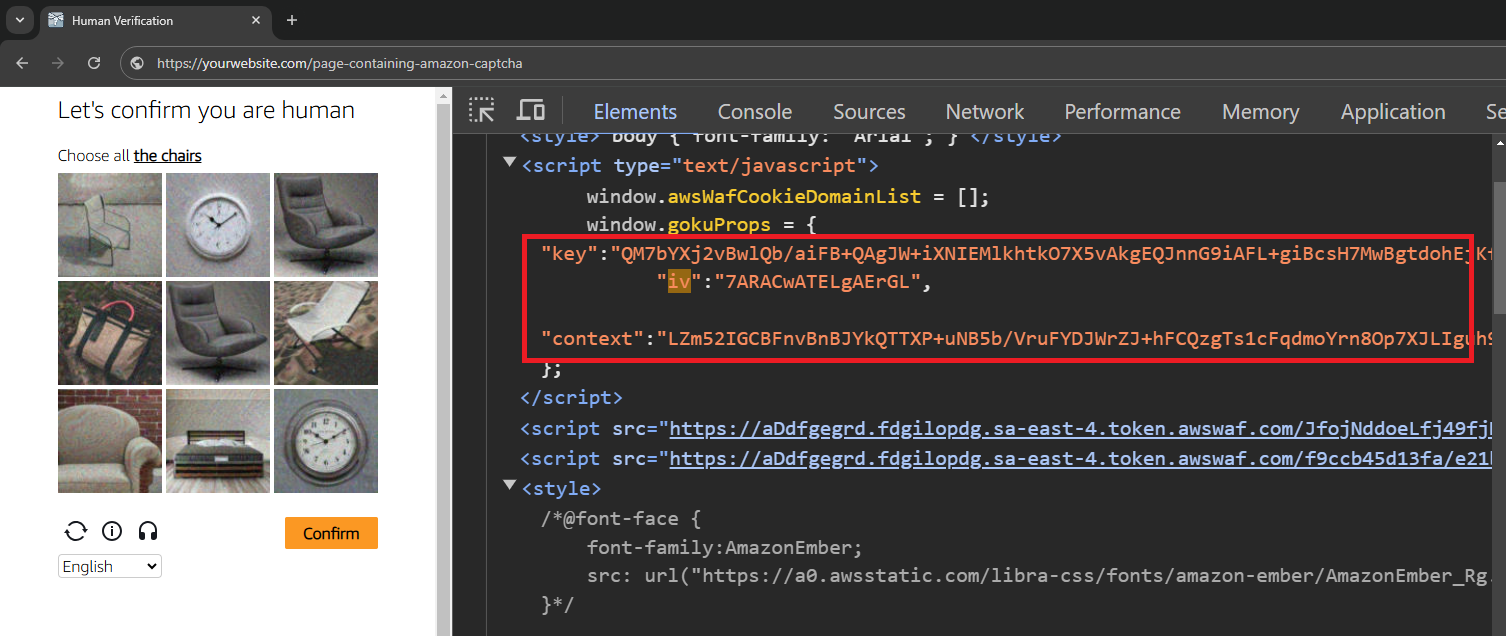The height and width of the screenshot is (636, 1506).
Task: Open the captcha information icon
Action: point(112,531)
